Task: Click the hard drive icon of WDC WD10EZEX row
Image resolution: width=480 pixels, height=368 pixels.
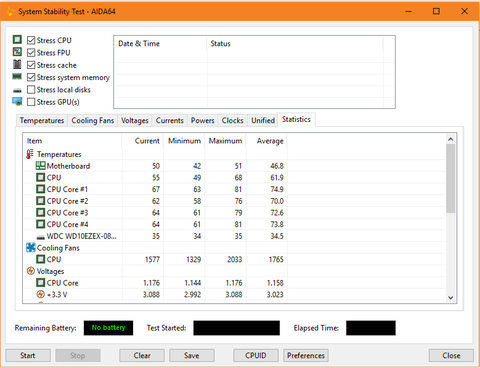Action: point(41,237)
